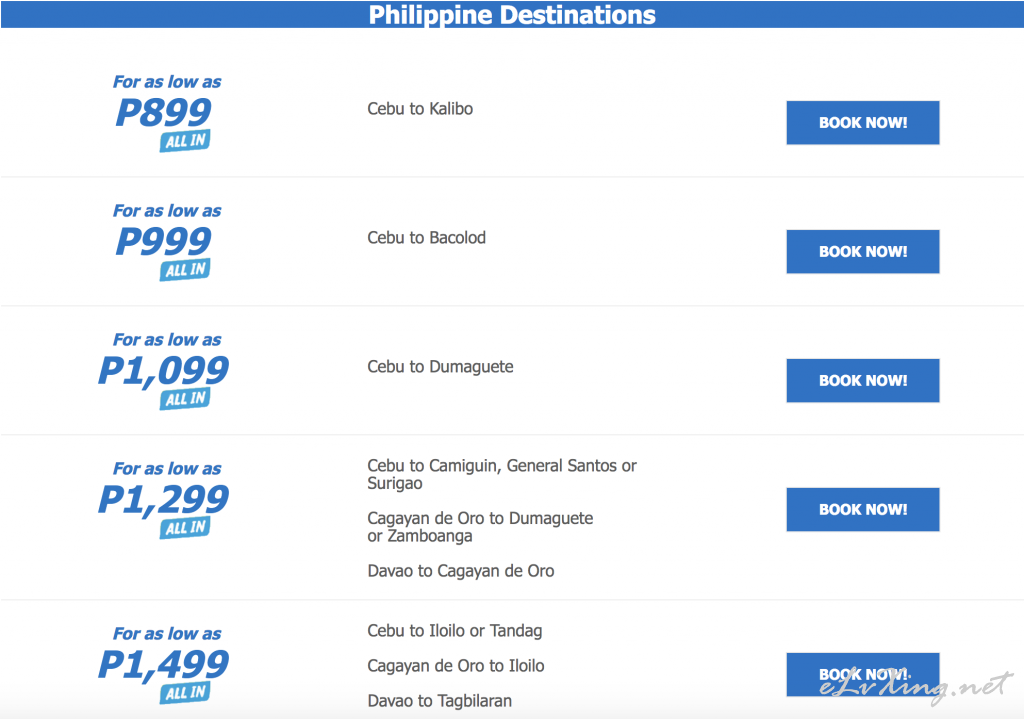Click the Cebu to Bacolod route text
This screenshot has height=719, width=1024.
(x=426, y=238)
